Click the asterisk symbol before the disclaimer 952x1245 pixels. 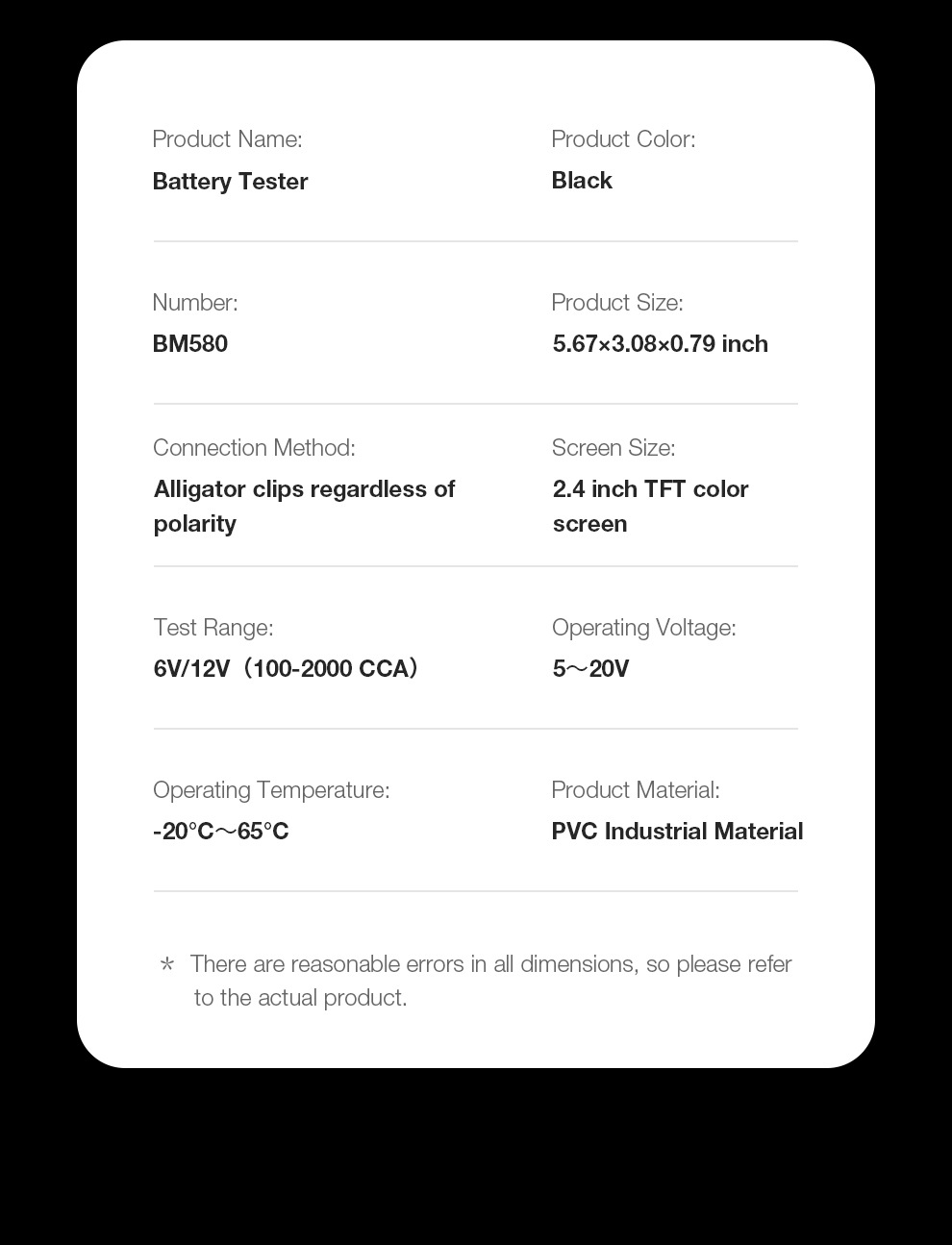[167, 964]
